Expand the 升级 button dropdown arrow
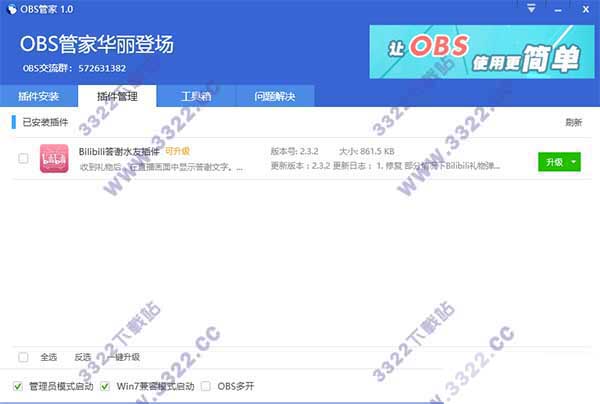The width and height of the screenshot is (600, 404). 574,162
